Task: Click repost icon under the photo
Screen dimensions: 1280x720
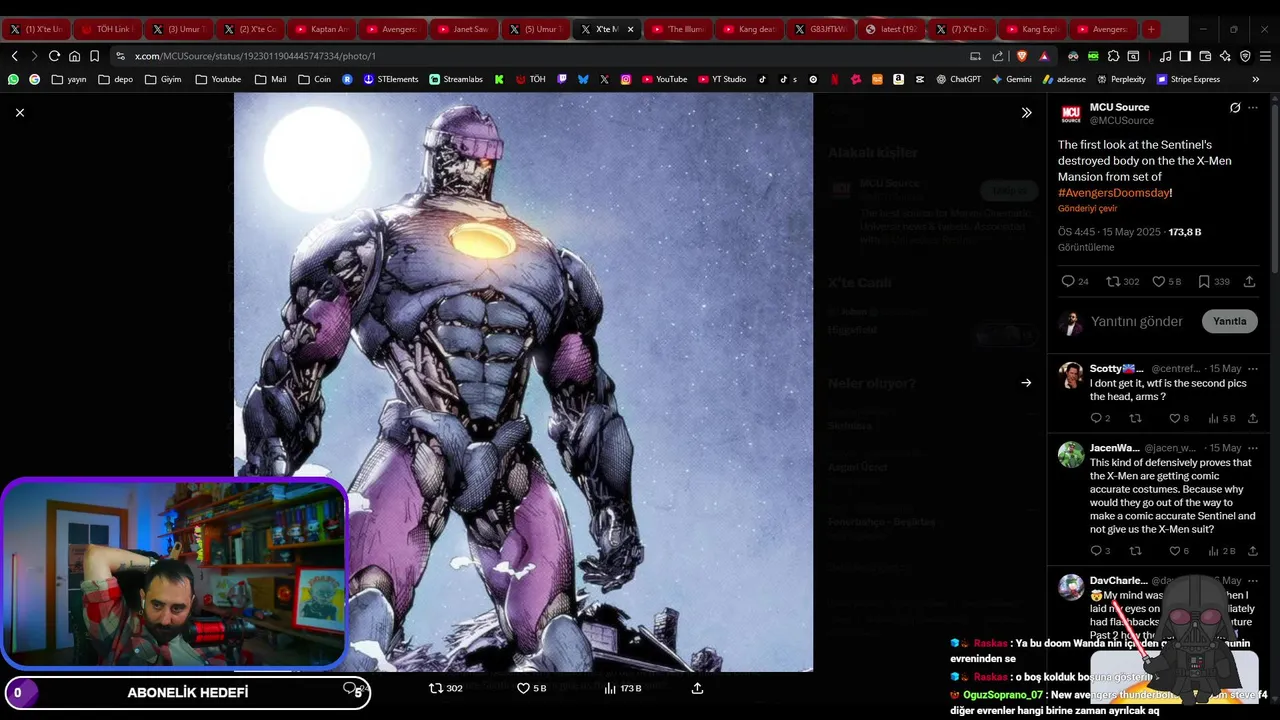Action: 445,688
